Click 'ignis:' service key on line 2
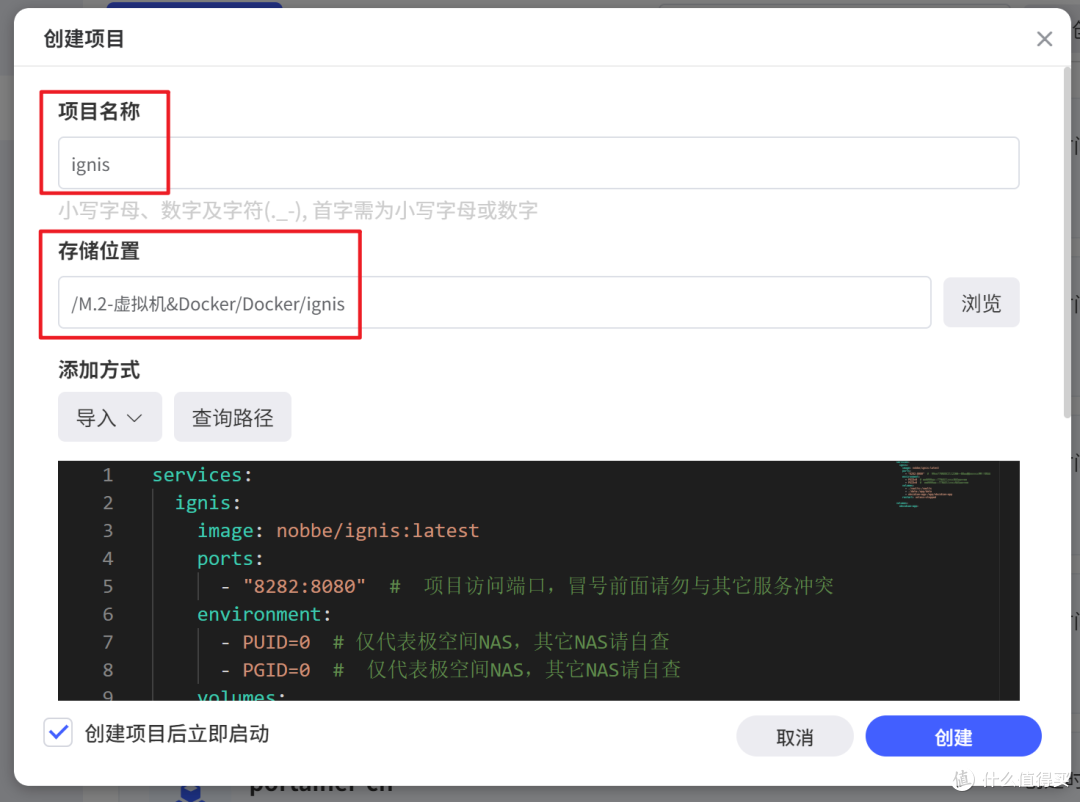 pos(208,503)
